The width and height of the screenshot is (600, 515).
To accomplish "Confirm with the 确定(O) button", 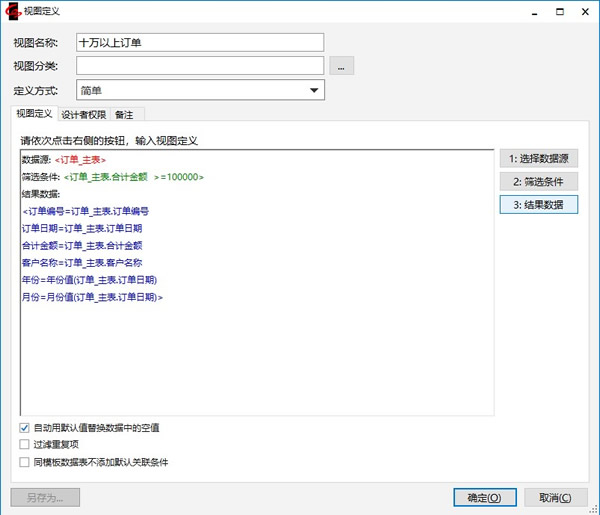I will coord(484,497).
